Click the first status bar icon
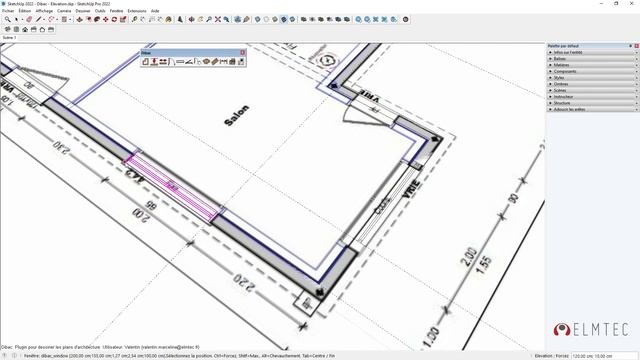The width and height of the screenshot is (640, 360). click(x=4, y=356)
